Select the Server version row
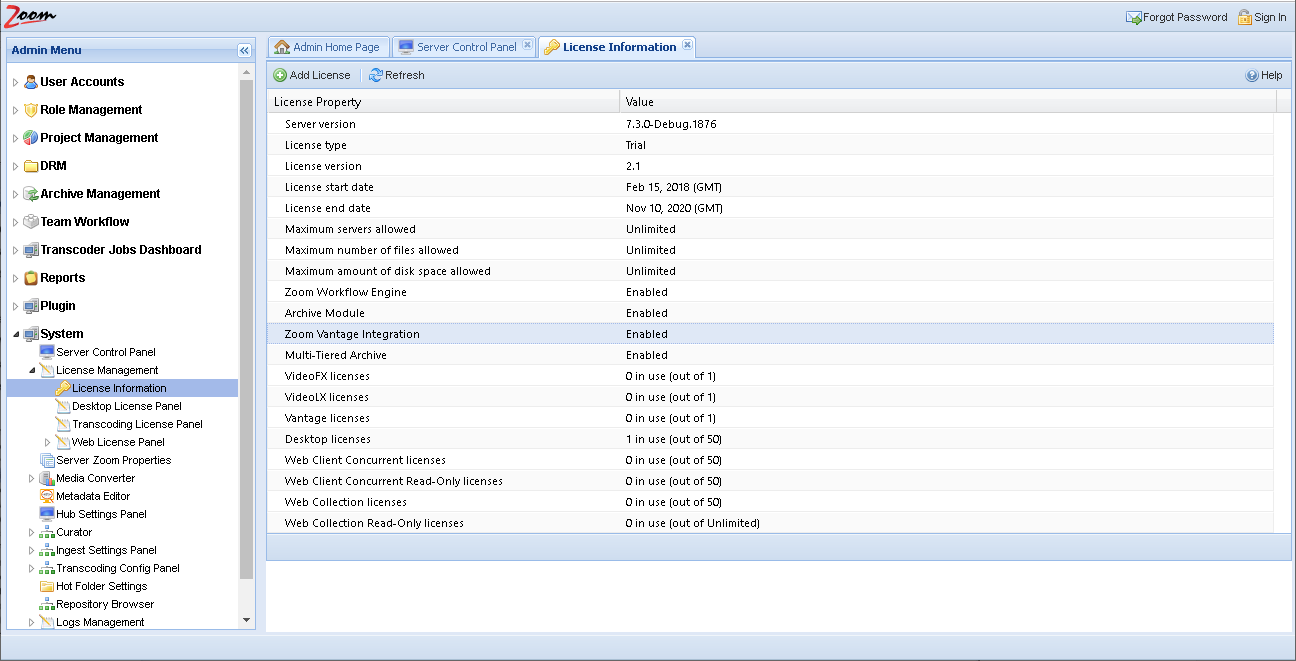Image resolution: width=1296 pixels, height=661 pixels. click(x=770, y=124)
